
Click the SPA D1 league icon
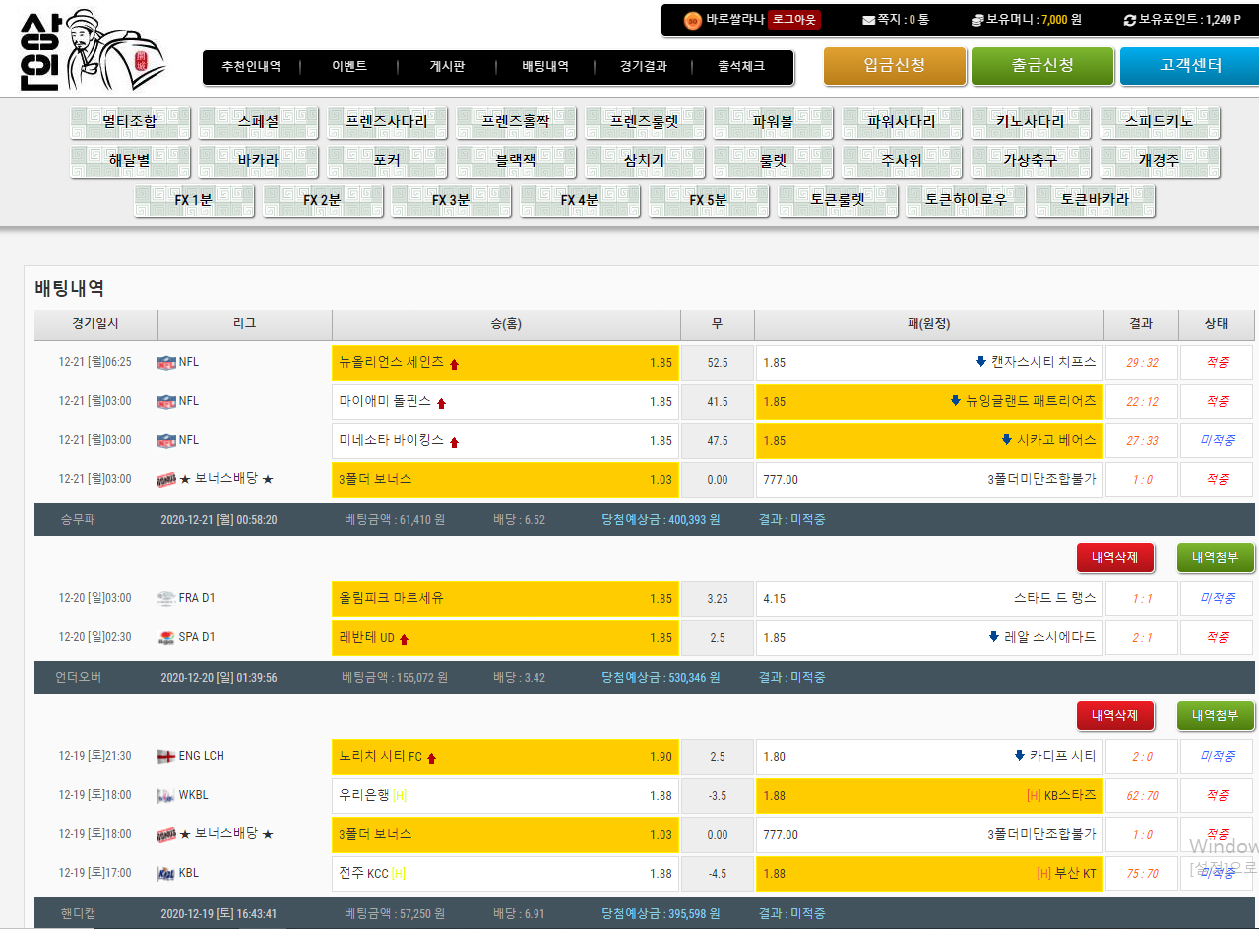coord(166,638)
